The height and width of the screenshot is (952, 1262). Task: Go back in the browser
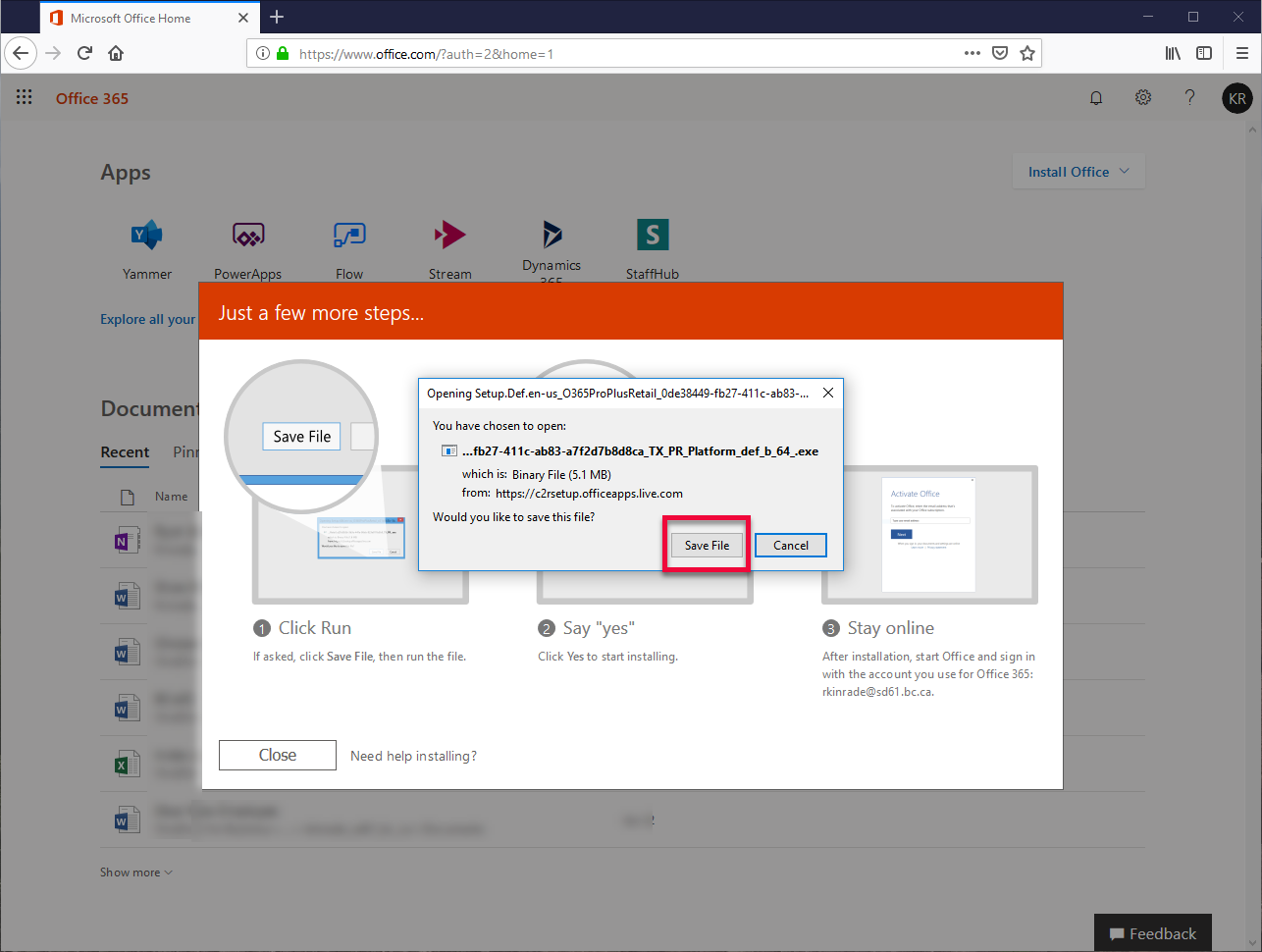[21, 53]
